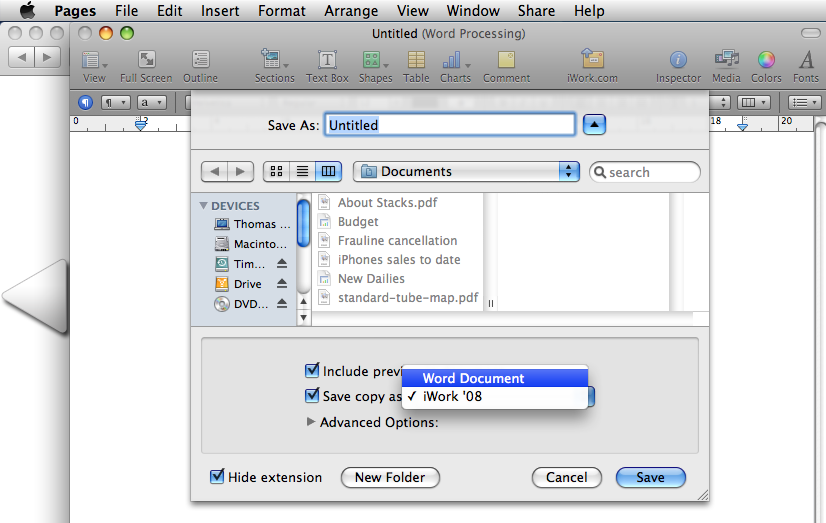Insert a Text Box from toolbar

click(x=327, y=66)
